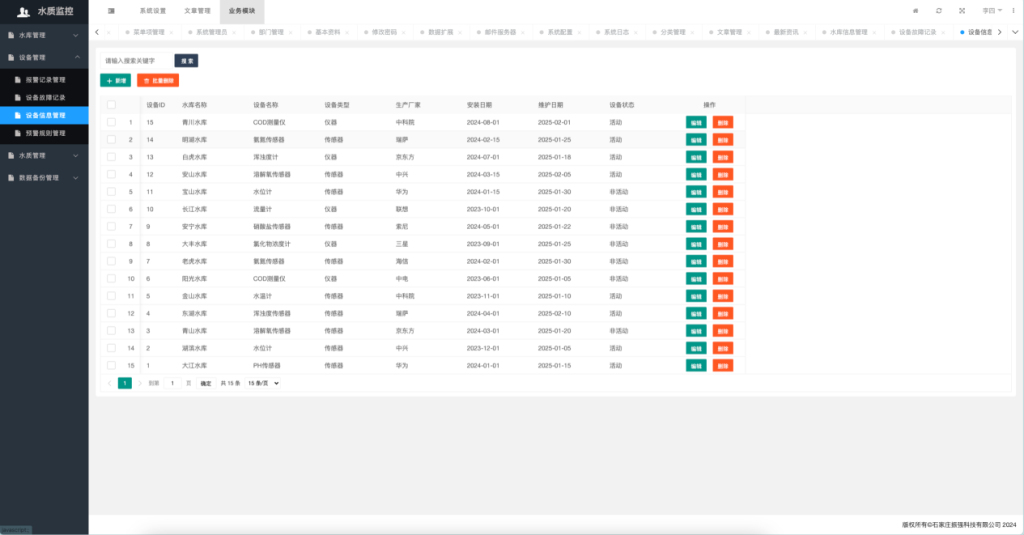Open the vertical three-dot more menu

click(x=1012, y=10)
